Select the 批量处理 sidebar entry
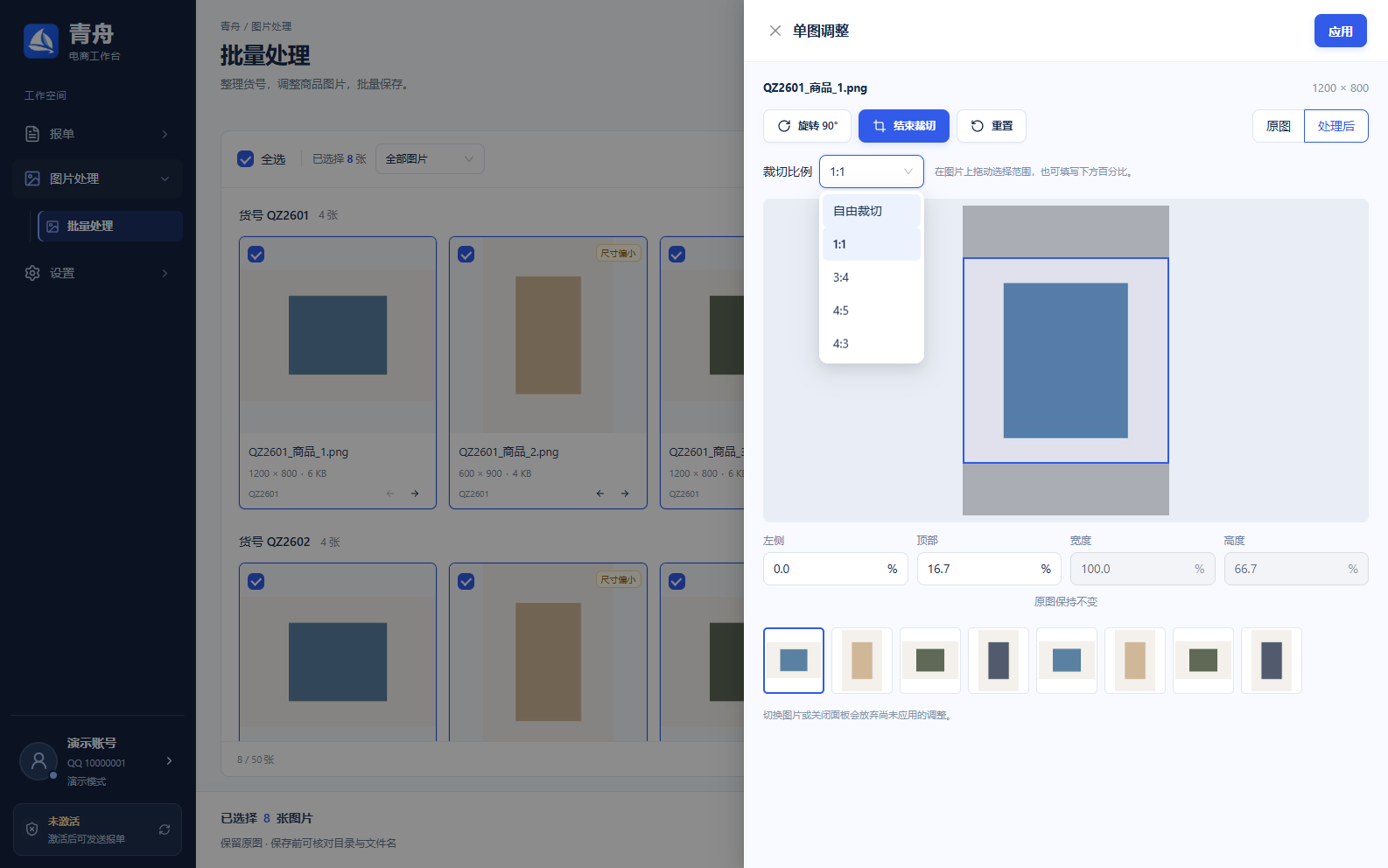 click(110, 226)
